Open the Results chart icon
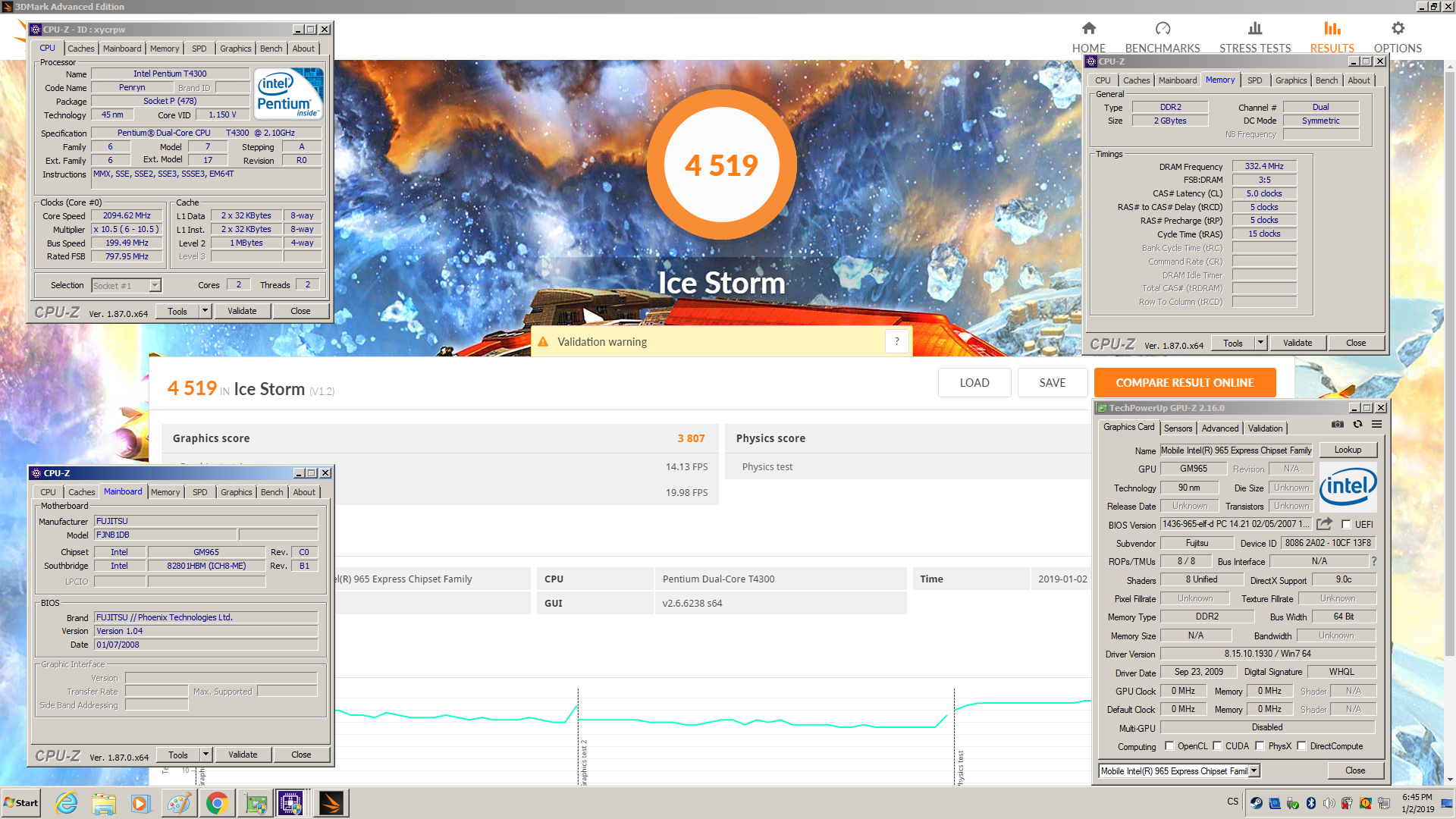This screenshot has width=1456, height=819. pyautogui.click(x=1332, y=29)
